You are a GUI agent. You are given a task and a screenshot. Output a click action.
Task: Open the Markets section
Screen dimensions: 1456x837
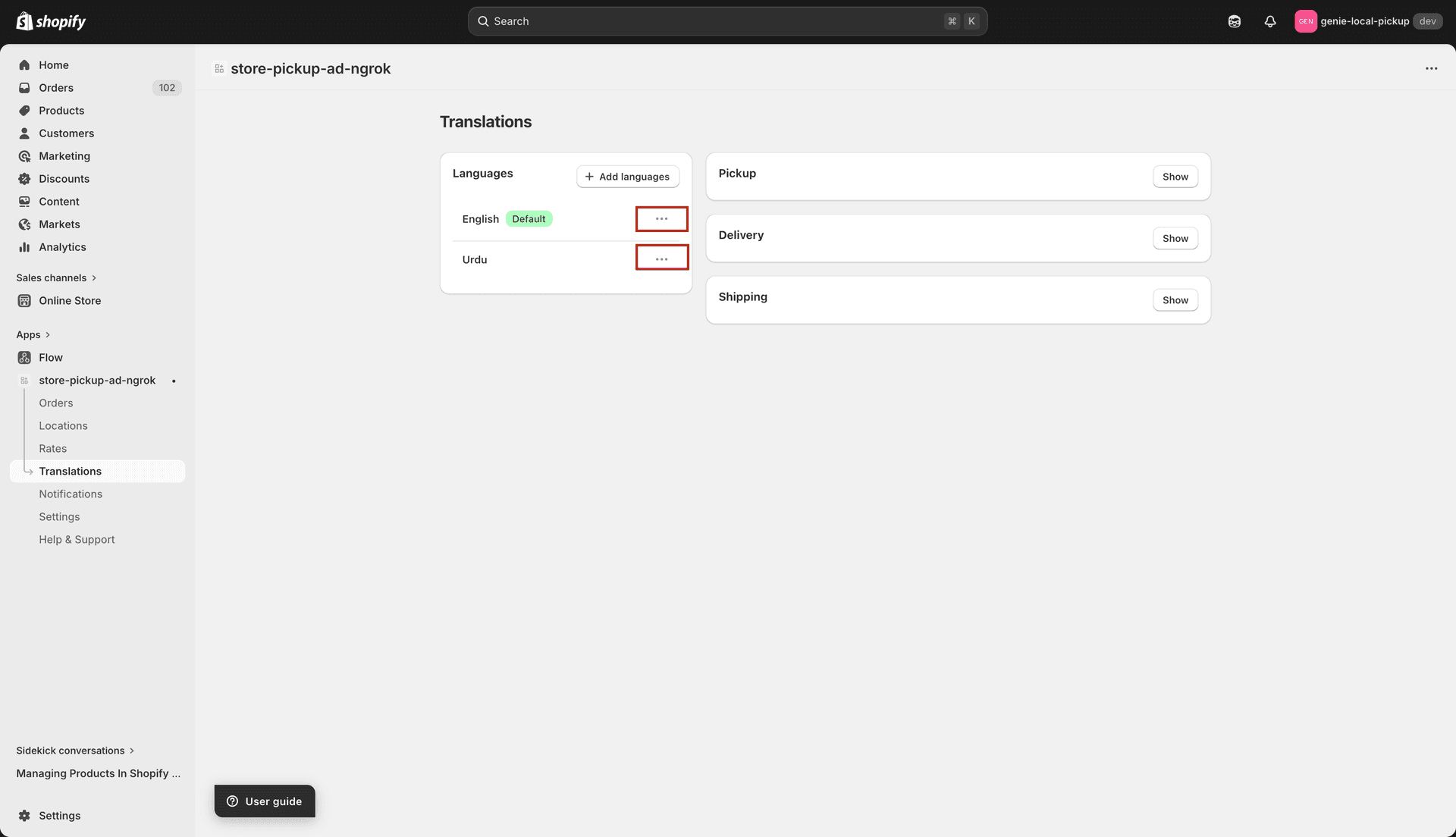pyautogui.click(x=60, y=224)
